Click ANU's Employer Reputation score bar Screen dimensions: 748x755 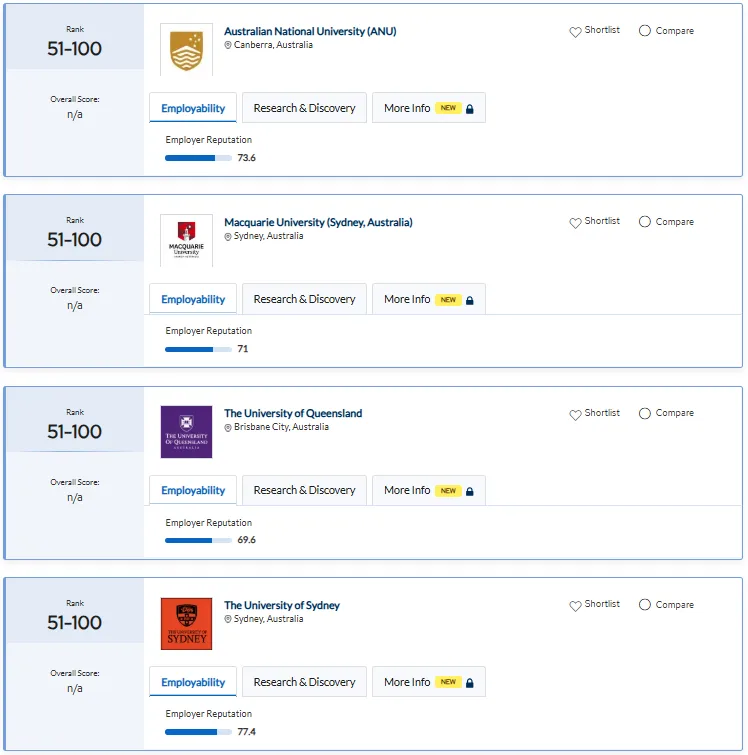point(198,158)
